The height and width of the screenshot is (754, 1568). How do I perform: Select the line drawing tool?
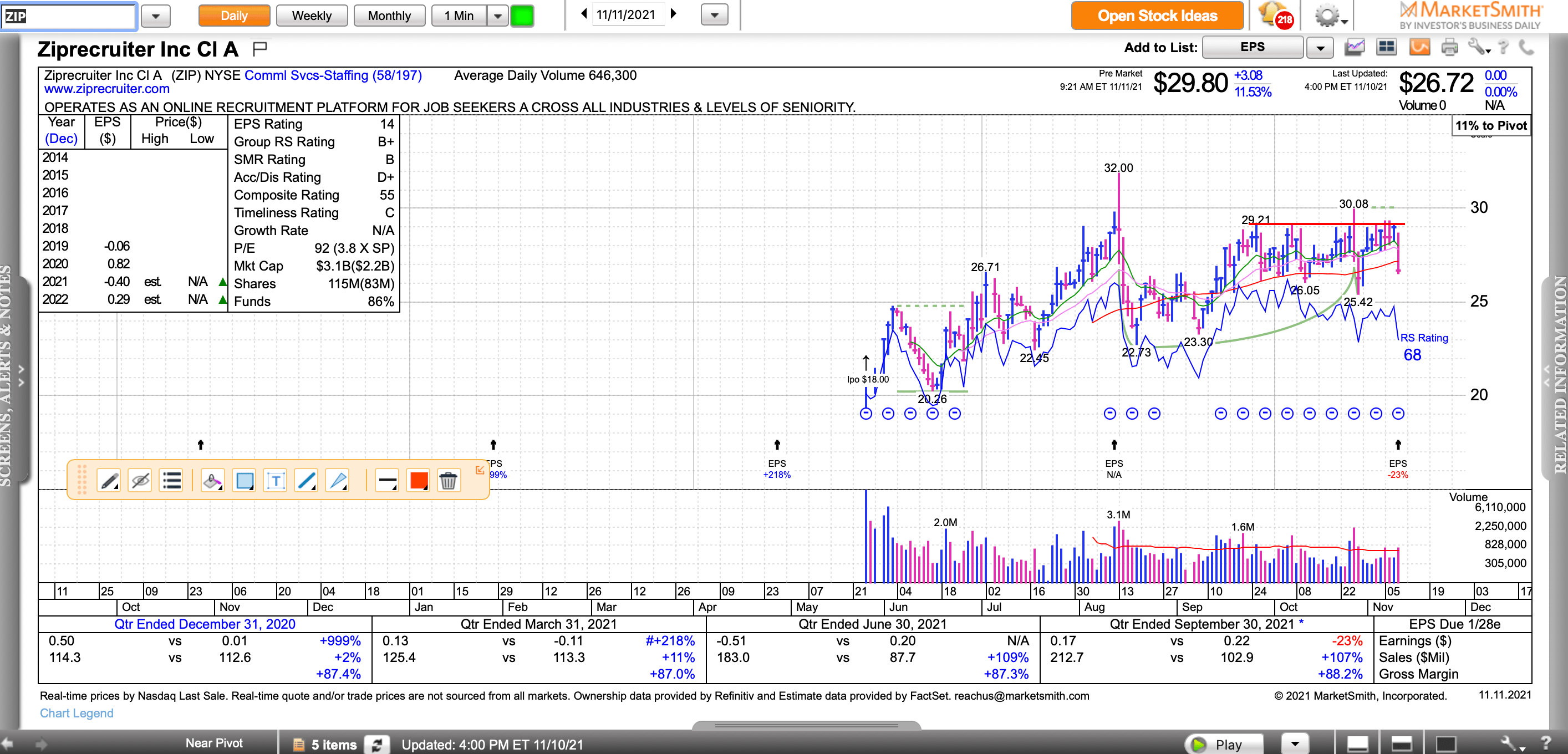tap(306, 481)
